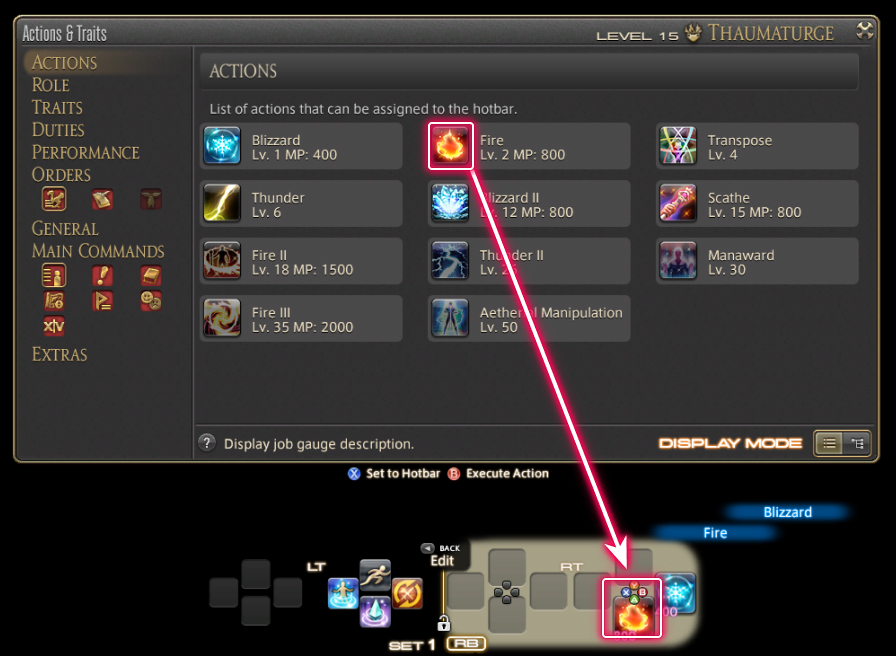Viewport: 896px width, 656px height.
Task: Expand the General category
Action: [x=65, y=229]
